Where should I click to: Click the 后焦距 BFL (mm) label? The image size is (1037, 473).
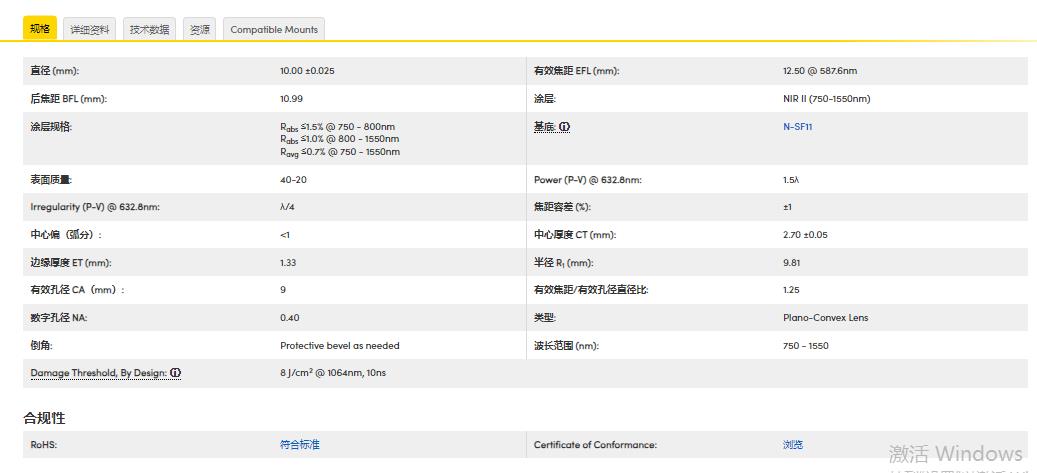click(68, 99)
